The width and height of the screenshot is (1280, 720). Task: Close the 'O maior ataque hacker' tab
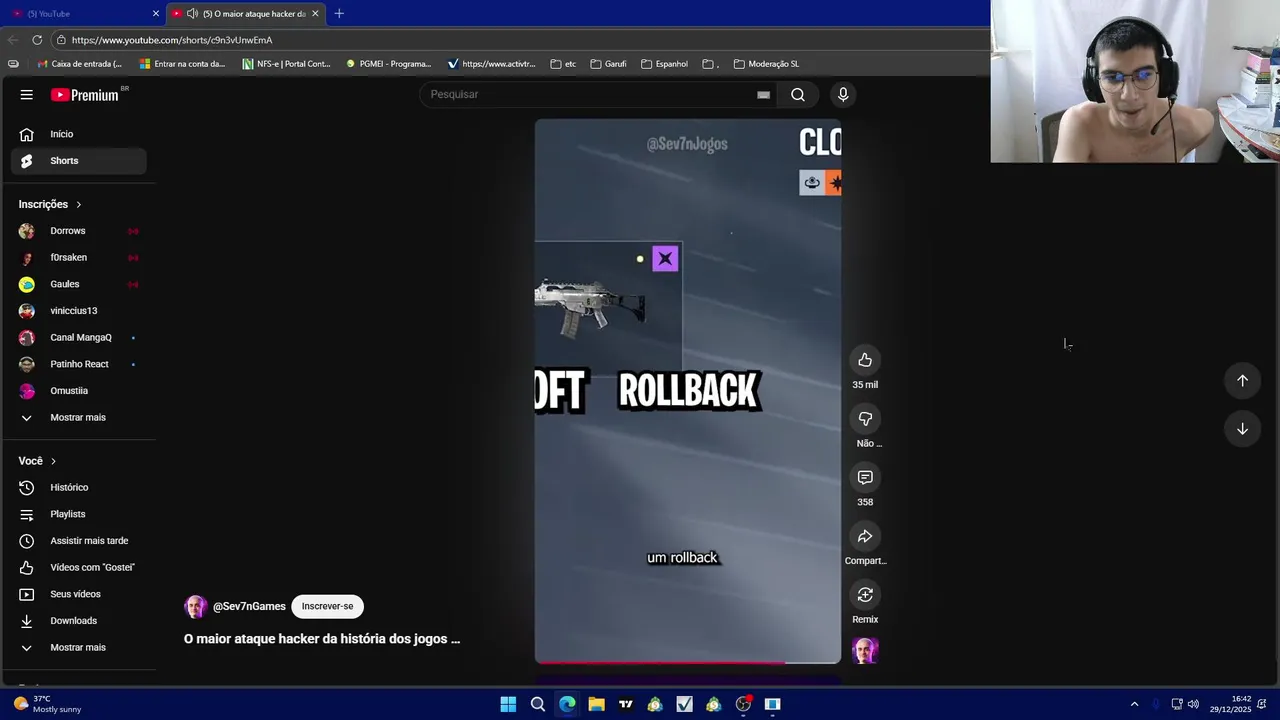coord(315,13)
